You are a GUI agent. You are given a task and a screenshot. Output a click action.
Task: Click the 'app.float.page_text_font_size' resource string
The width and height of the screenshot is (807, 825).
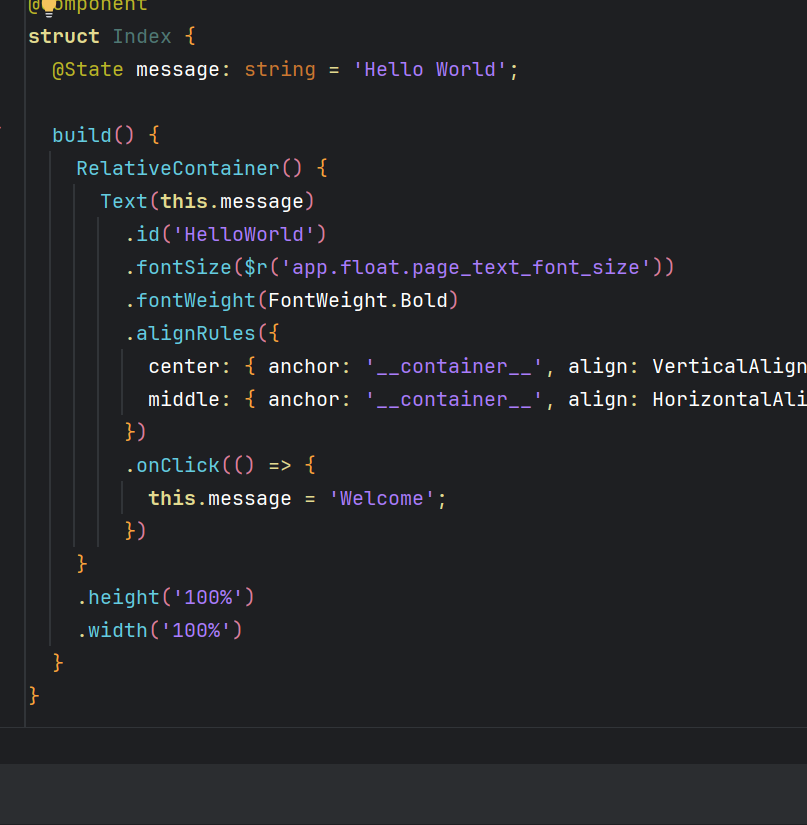click(x=466, y=268)
